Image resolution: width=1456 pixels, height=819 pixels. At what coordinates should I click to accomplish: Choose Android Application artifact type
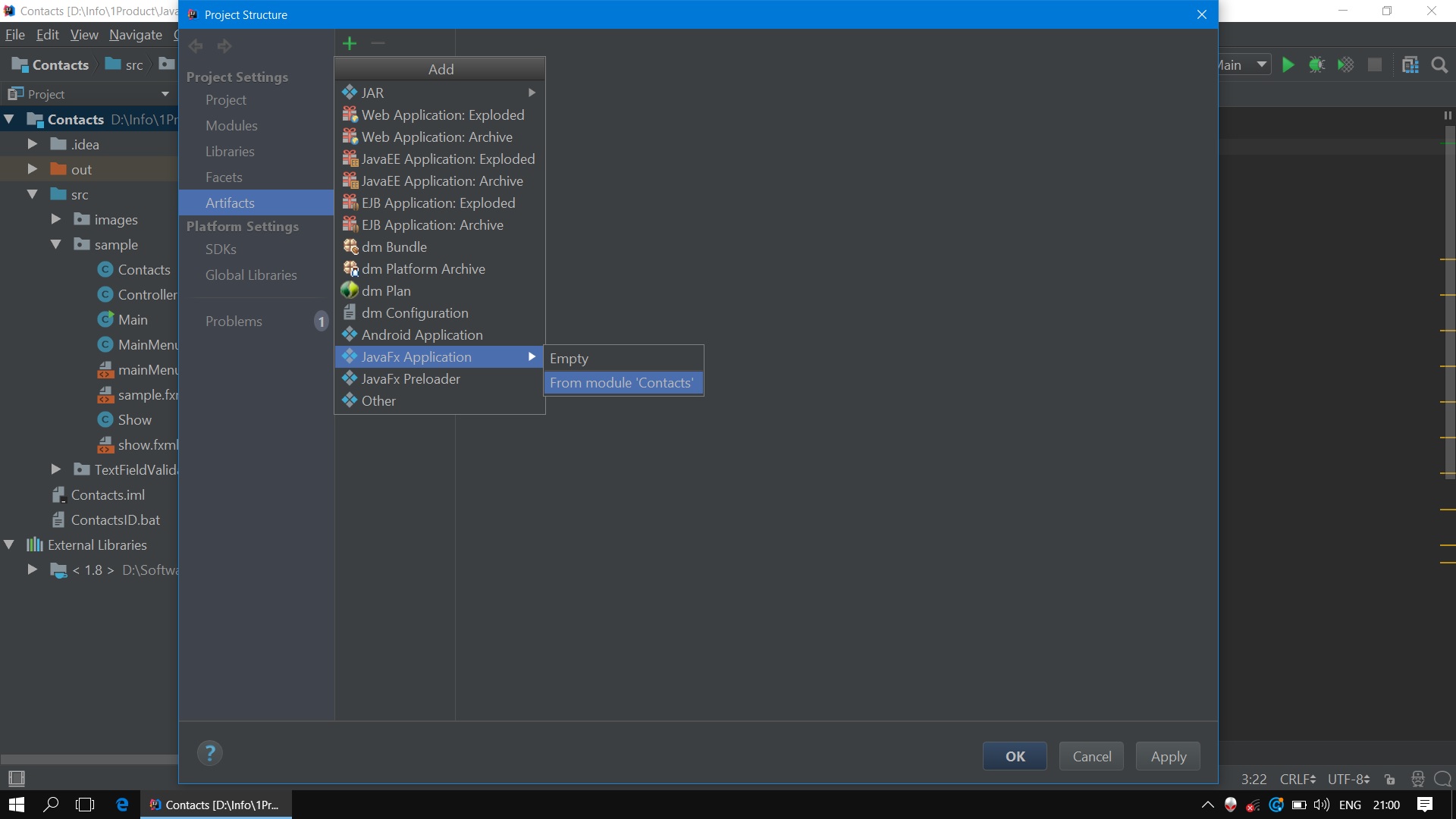pyautogui.click(x=440, y=334)
